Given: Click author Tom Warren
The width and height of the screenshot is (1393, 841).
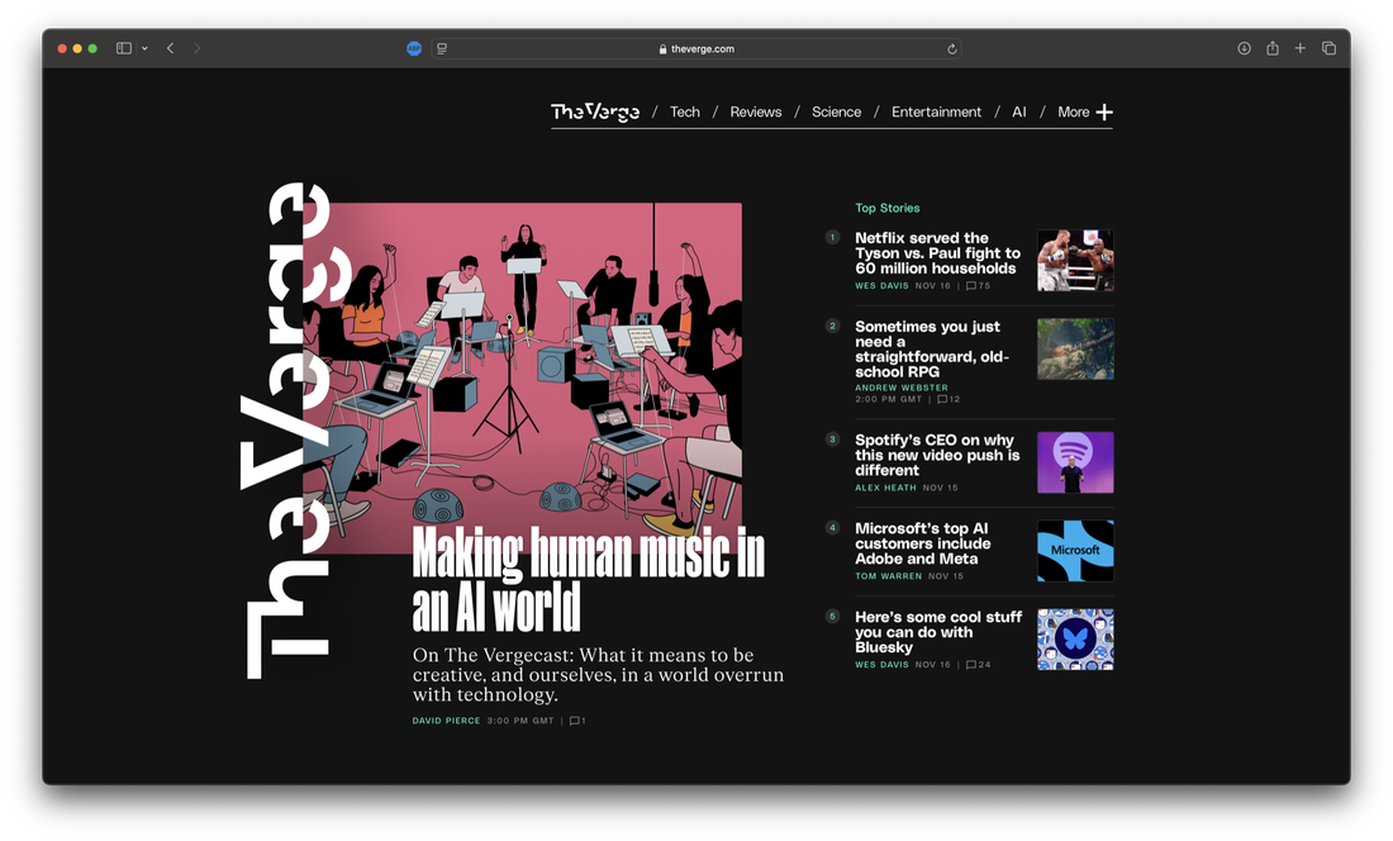Looking at the screenshot, I should [x=888, y=576].
